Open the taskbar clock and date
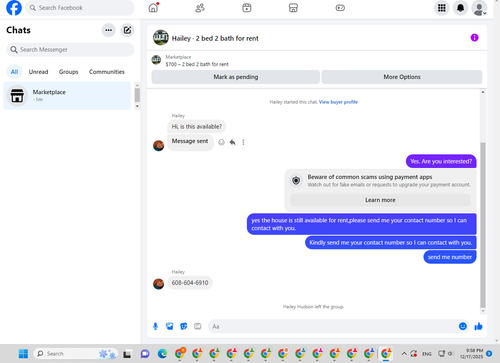The image size is (500, 363). click(471, 354)
